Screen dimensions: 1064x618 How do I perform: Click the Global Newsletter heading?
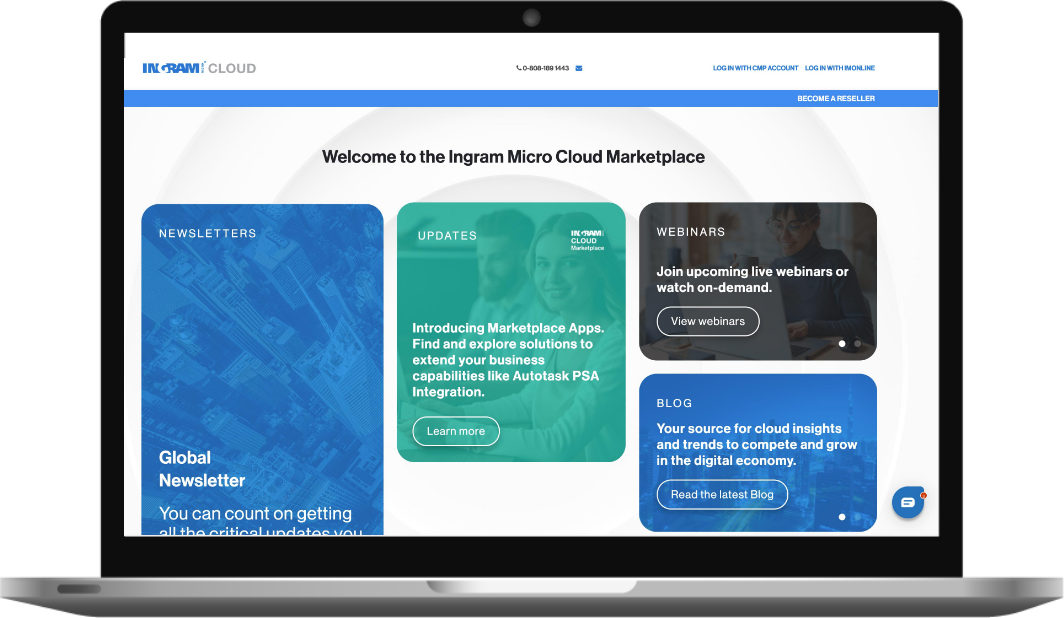[202, 469]
